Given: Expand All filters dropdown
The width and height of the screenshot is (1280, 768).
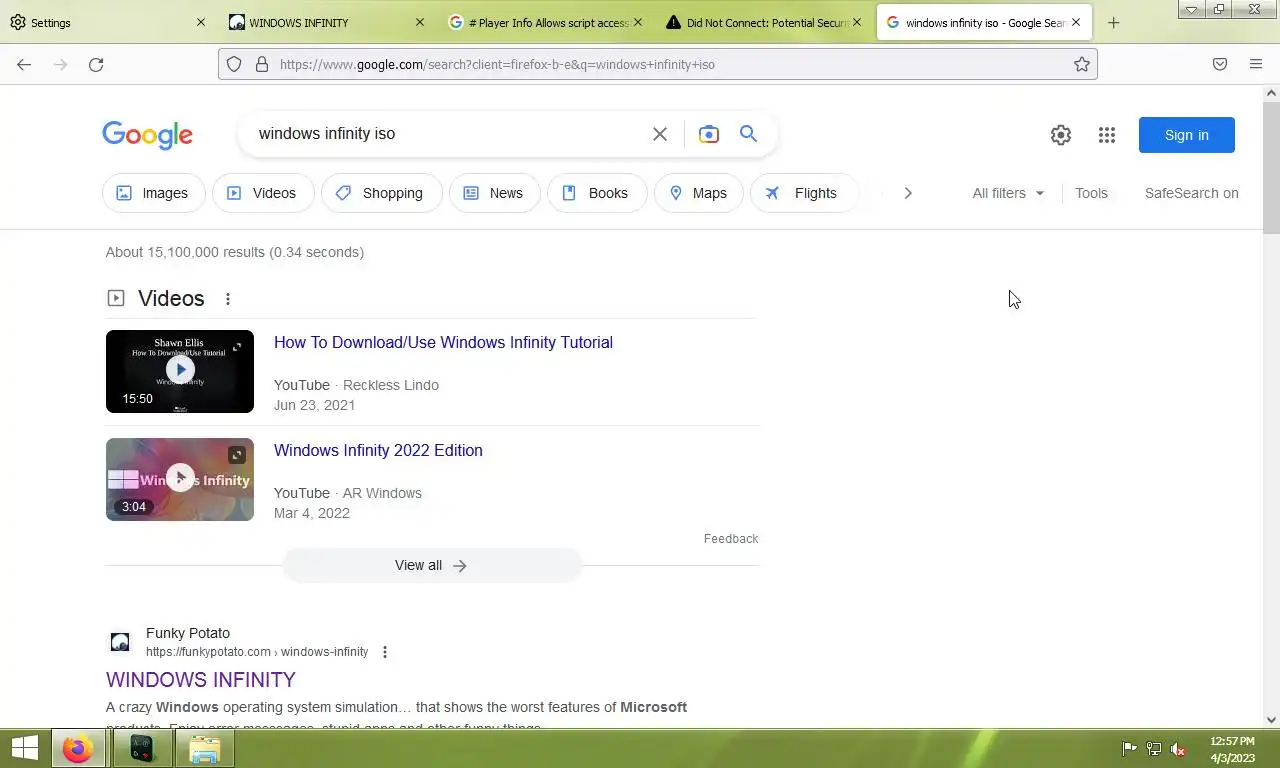Looking at the screenshot, I should [x=1008, y=193].
